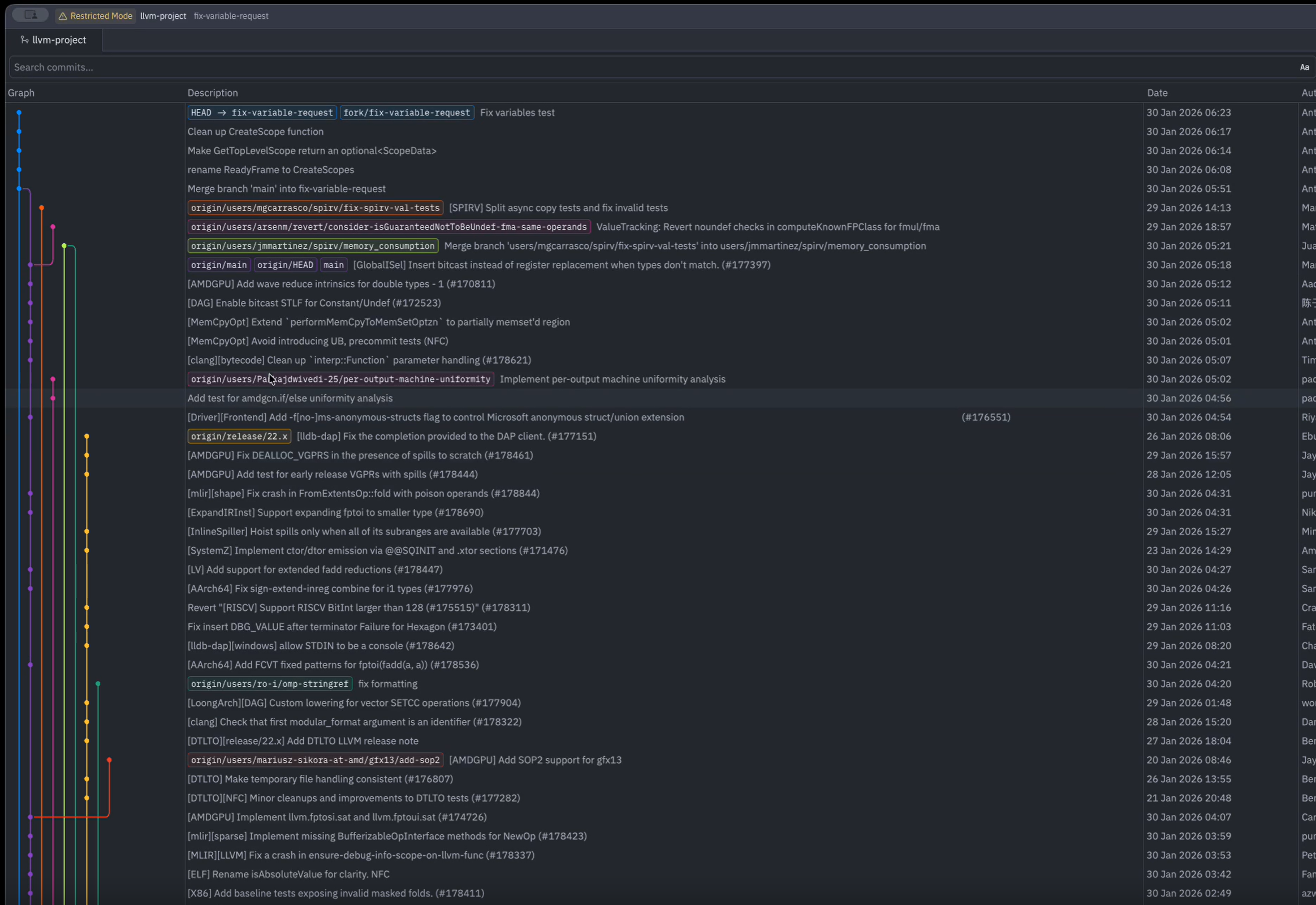The height and width of the screenshot is (905, 1316).
Task: Toggle case-sensitive search (Aa)
Action: pyautogui.click(x=1304, y=67)
